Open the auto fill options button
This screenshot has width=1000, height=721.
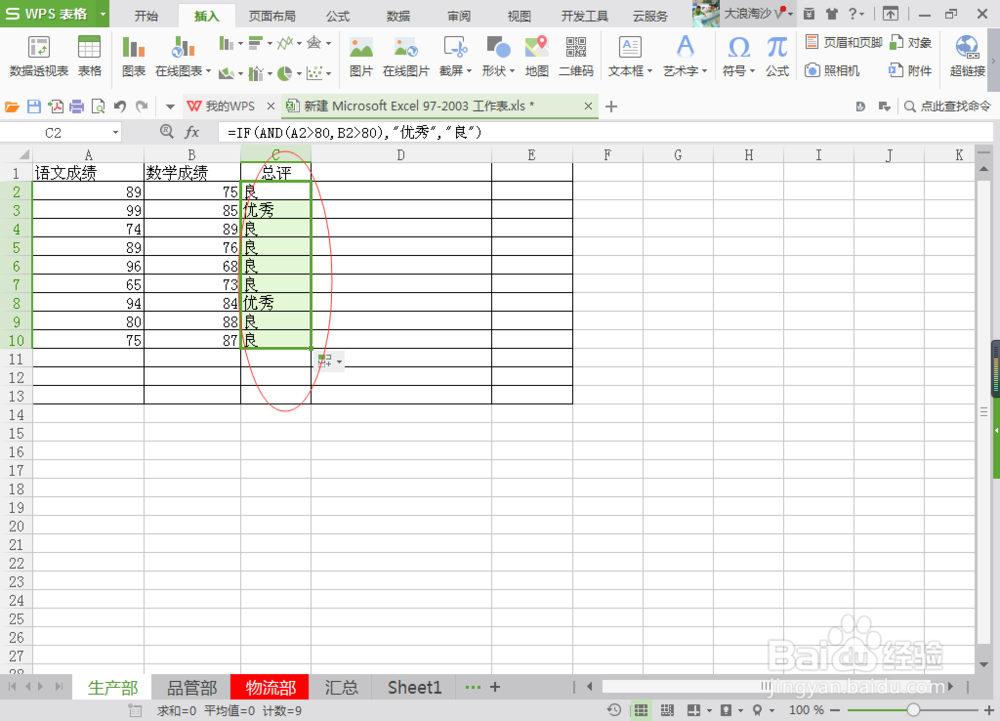click(330, 361)
